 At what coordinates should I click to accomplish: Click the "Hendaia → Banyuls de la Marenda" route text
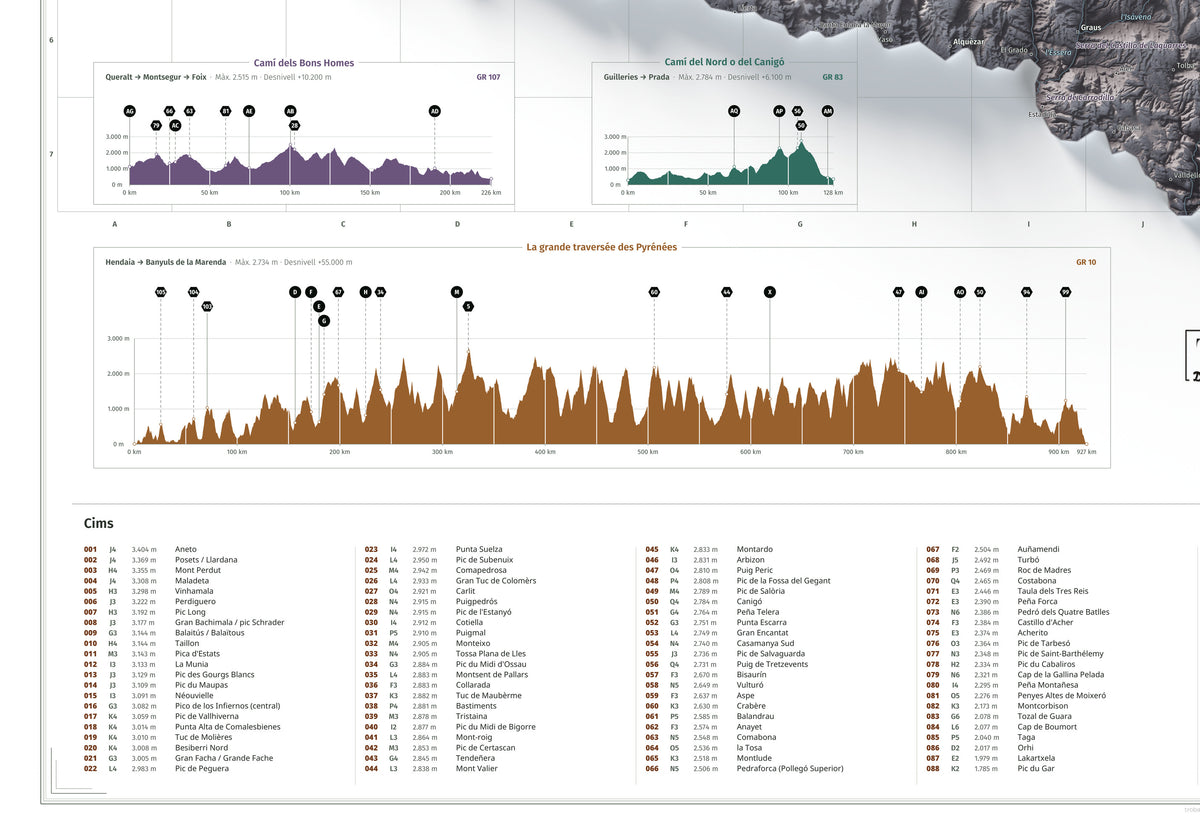166,262
